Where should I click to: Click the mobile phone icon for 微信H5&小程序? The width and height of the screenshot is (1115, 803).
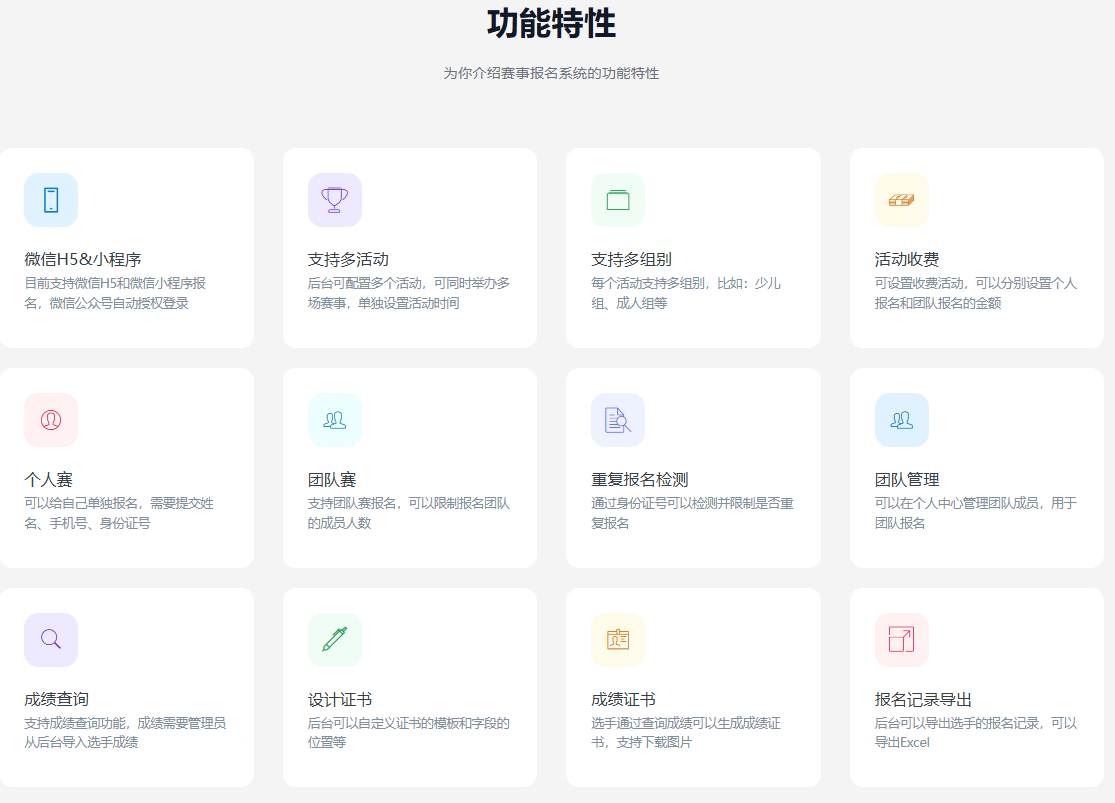[50, 200]
